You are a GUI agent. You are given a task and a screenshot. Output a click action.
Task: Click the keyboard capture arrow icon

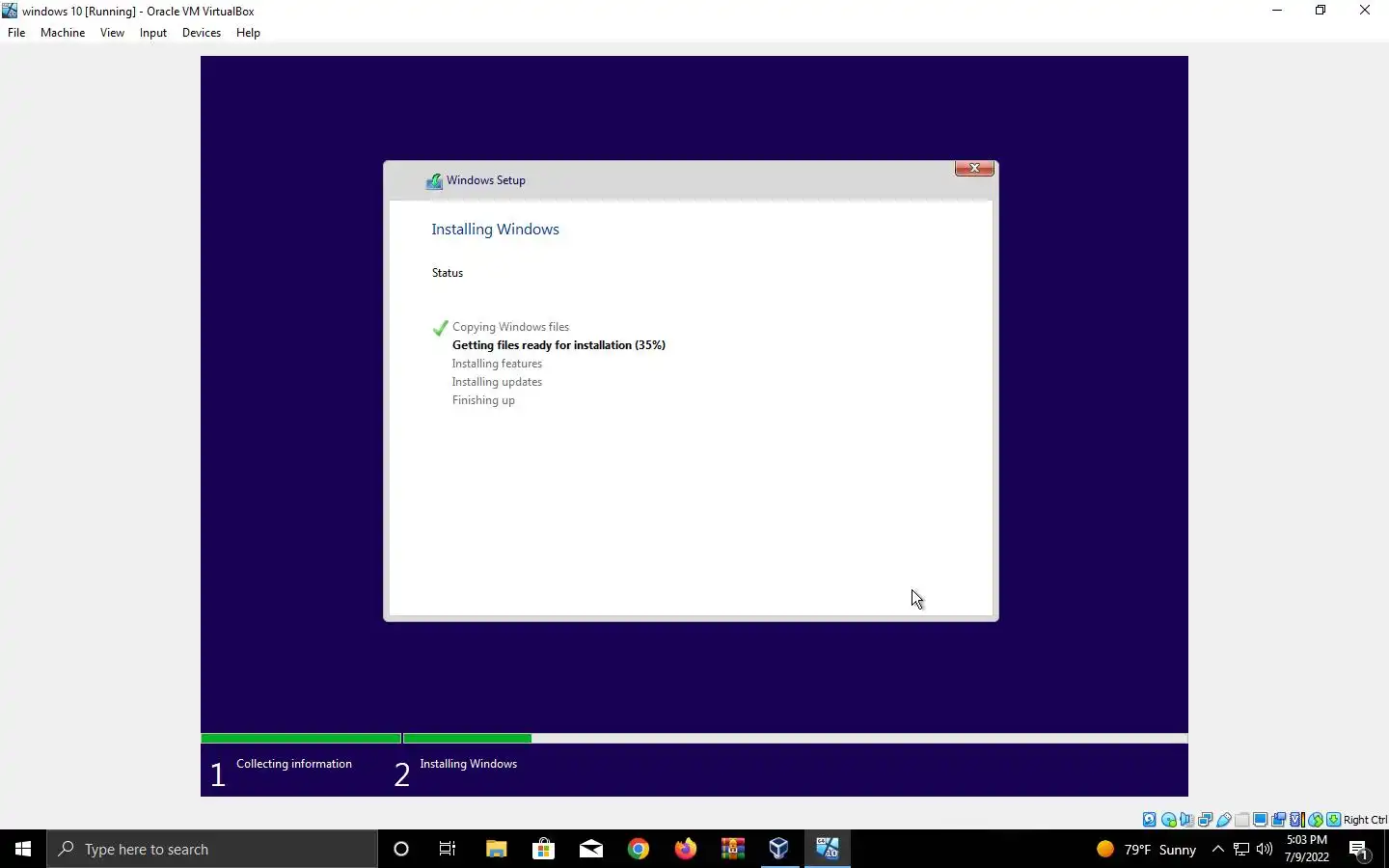tap(1334, 820)
